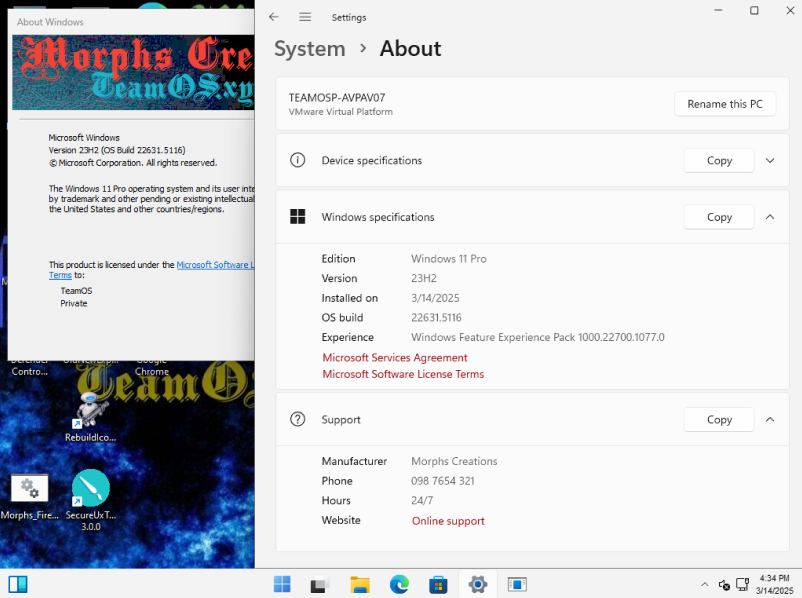Show hidden icons in the system tray
This screenshot has height=598, width=802.
point(705,584)
